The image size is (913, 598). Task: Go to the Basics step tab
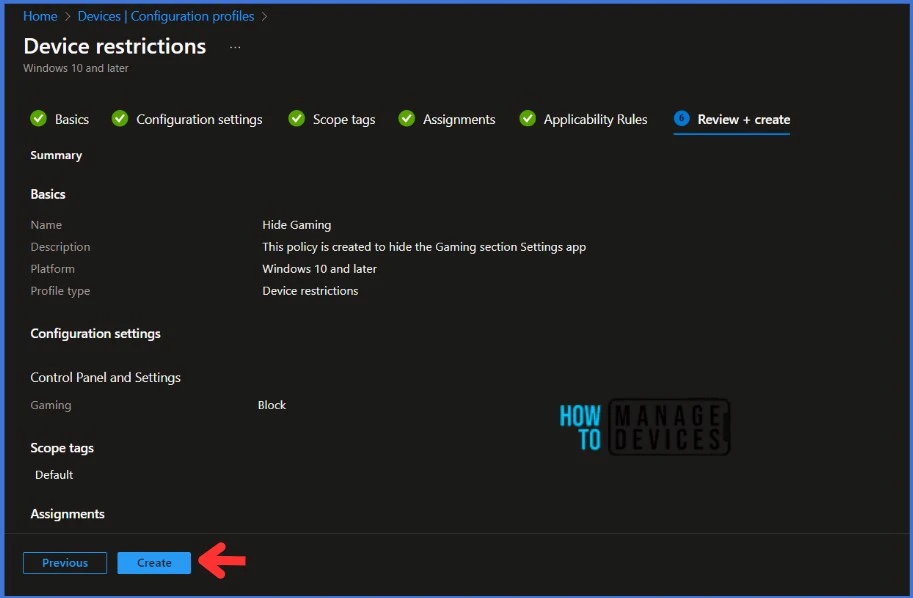click(x=72, y=119)
